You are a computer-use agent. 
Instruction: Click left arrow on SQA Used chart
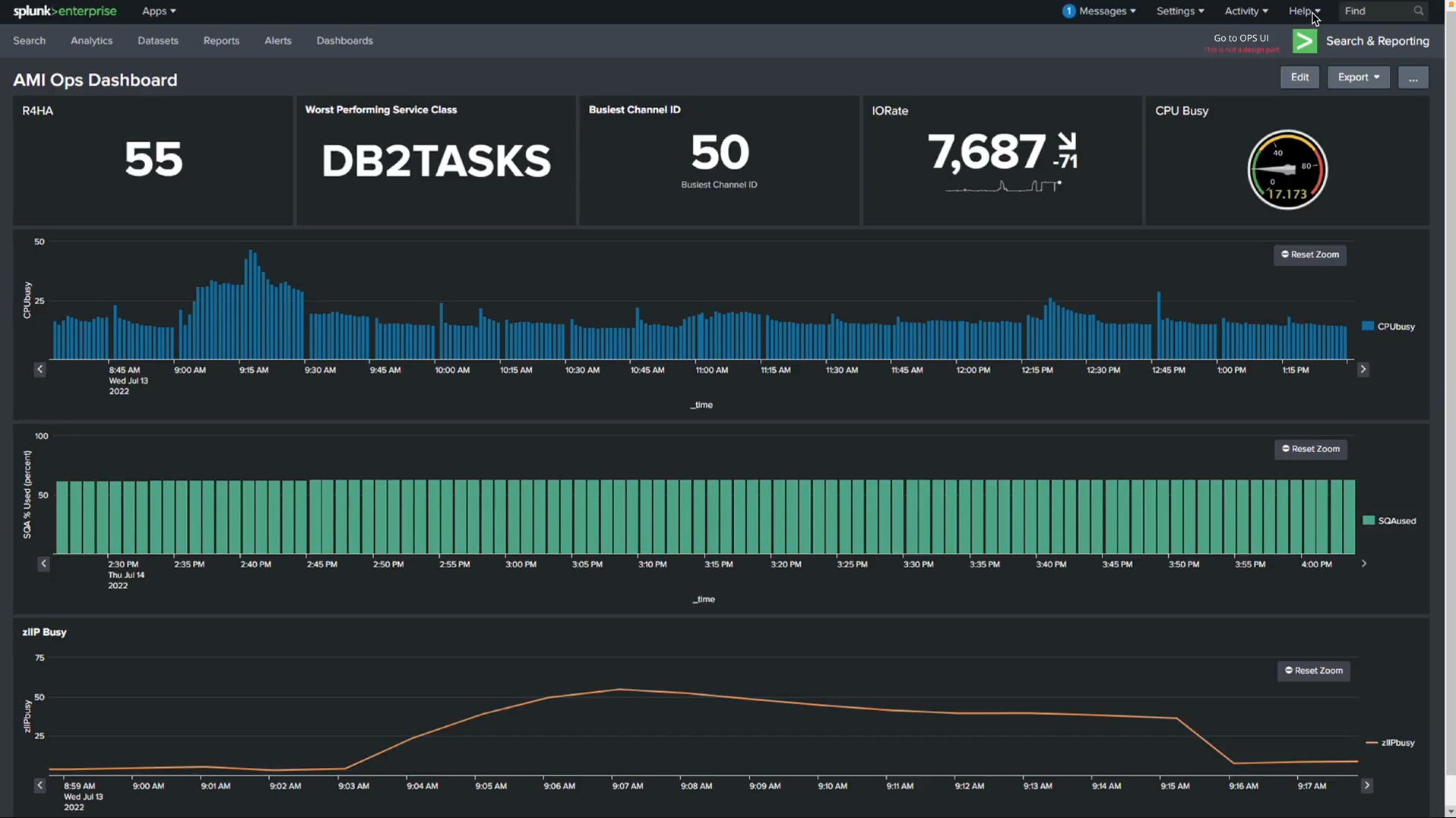pyautogui.click(x=43, y=564)
